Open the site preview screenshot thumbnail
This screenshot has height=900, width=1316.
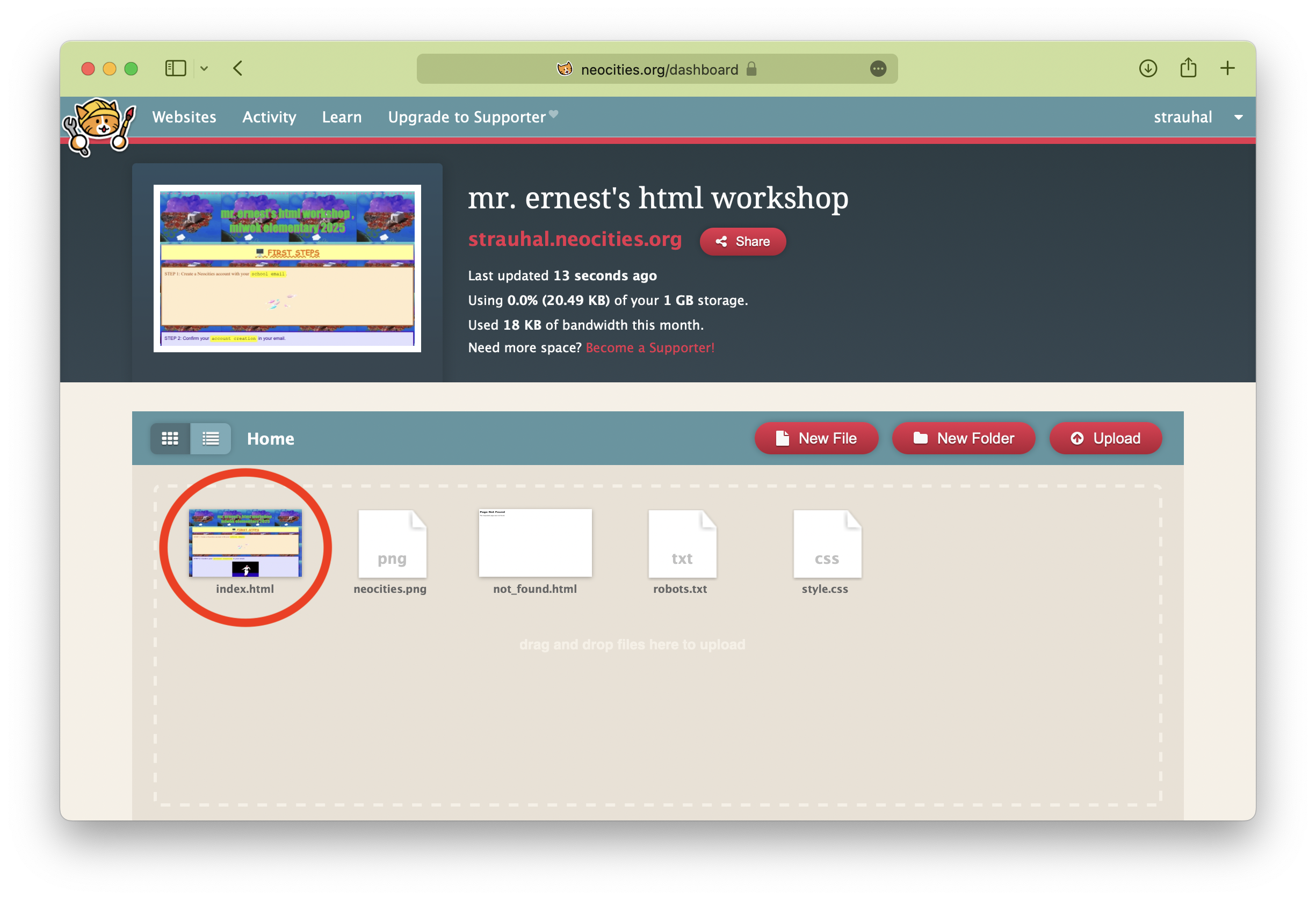[287, 268]
